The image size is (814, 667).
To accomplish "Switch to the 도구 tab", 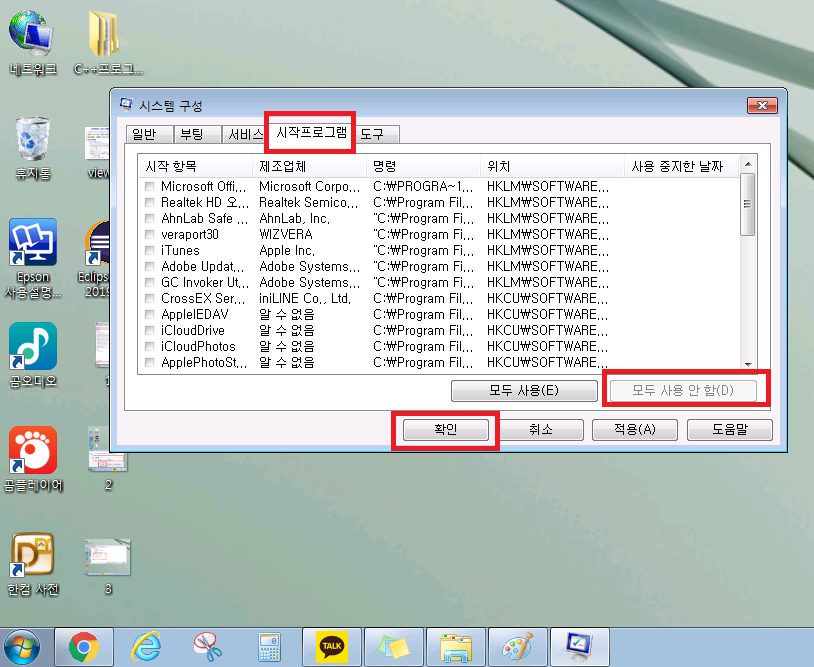I will click(378, 134).
